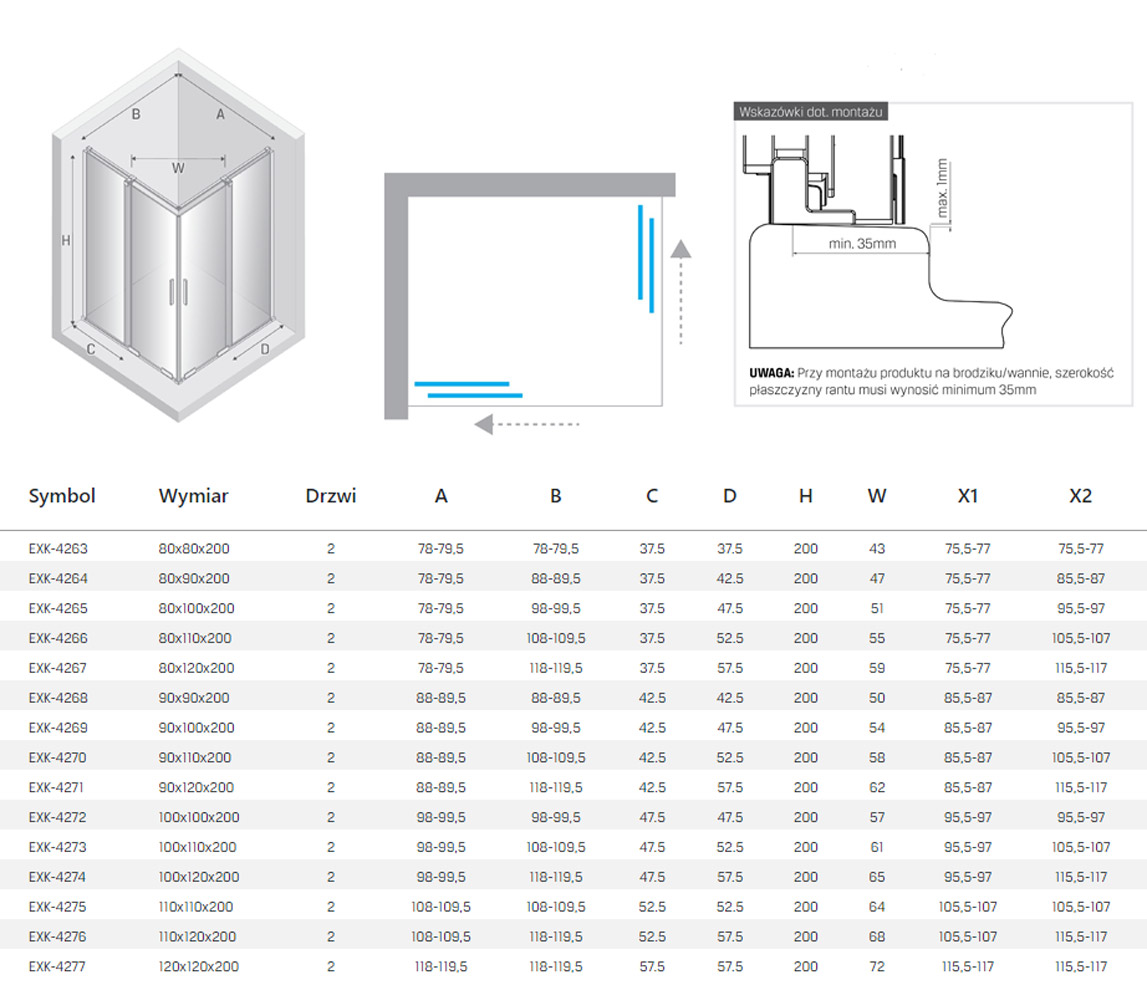
Task: Click the Symbol column header
Action: point(62,496)
